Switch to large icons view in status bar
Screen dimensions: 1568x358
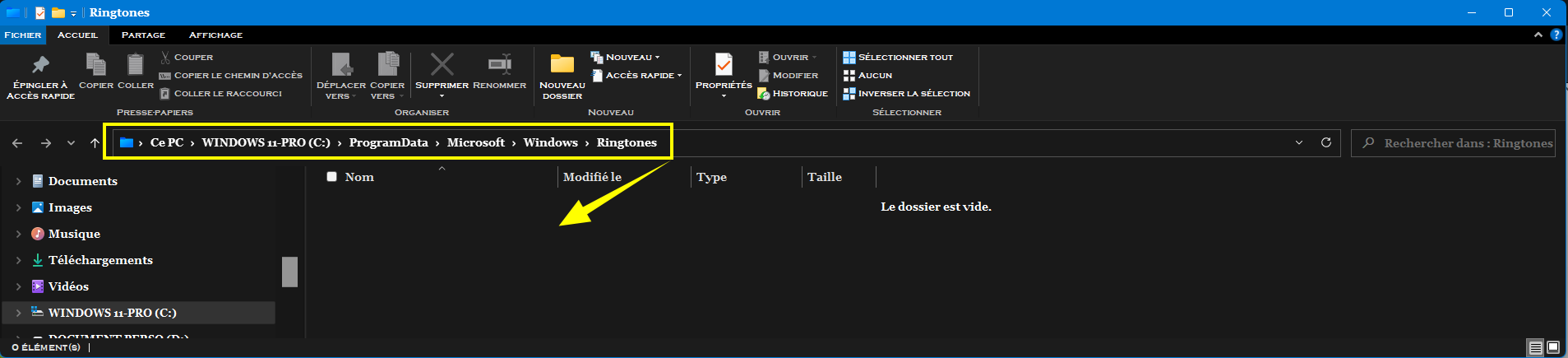coord(1553,348)
